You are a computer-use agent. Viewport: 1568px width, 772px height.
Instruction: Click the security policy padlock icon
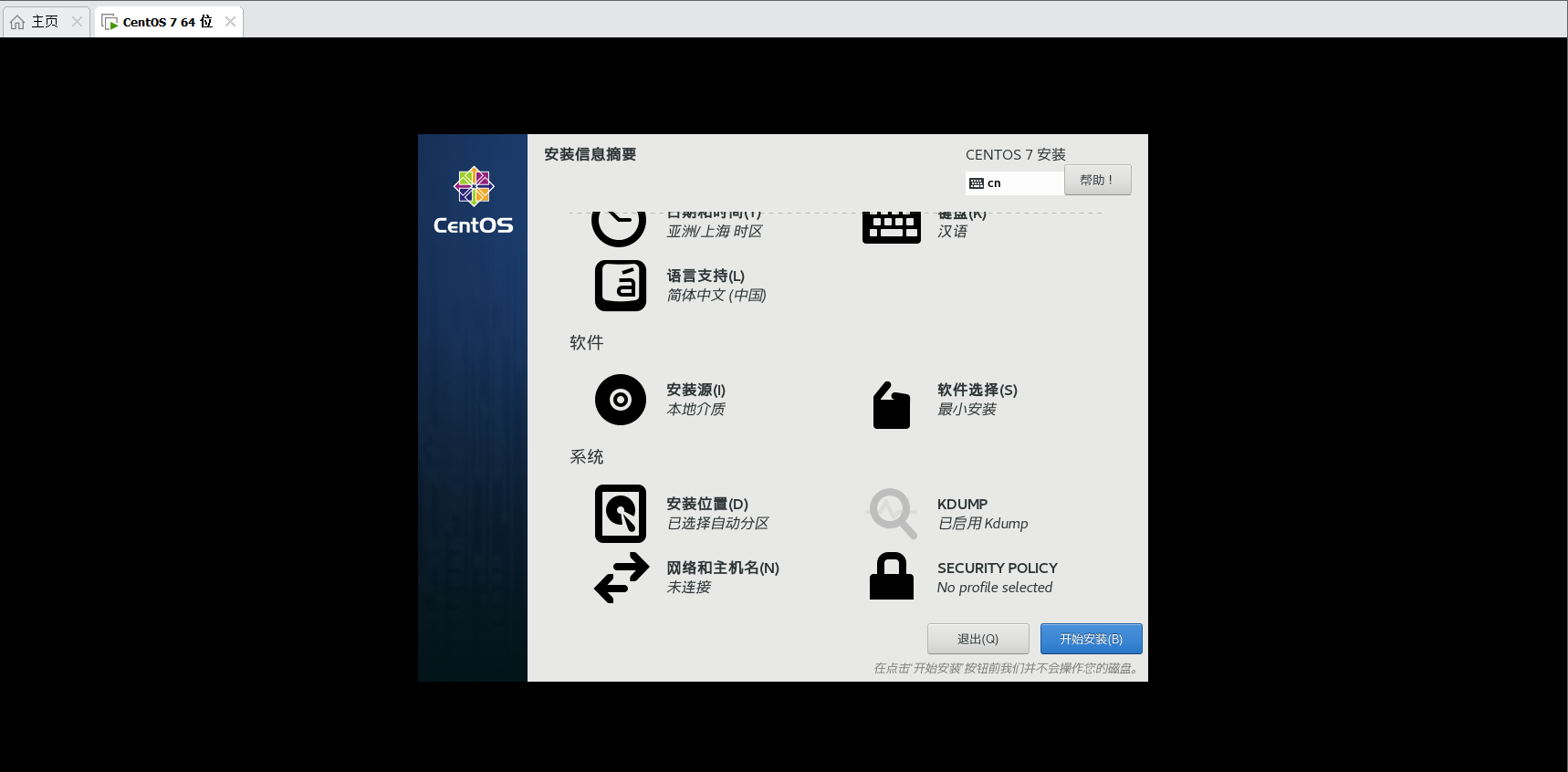(x=892, y=576)
